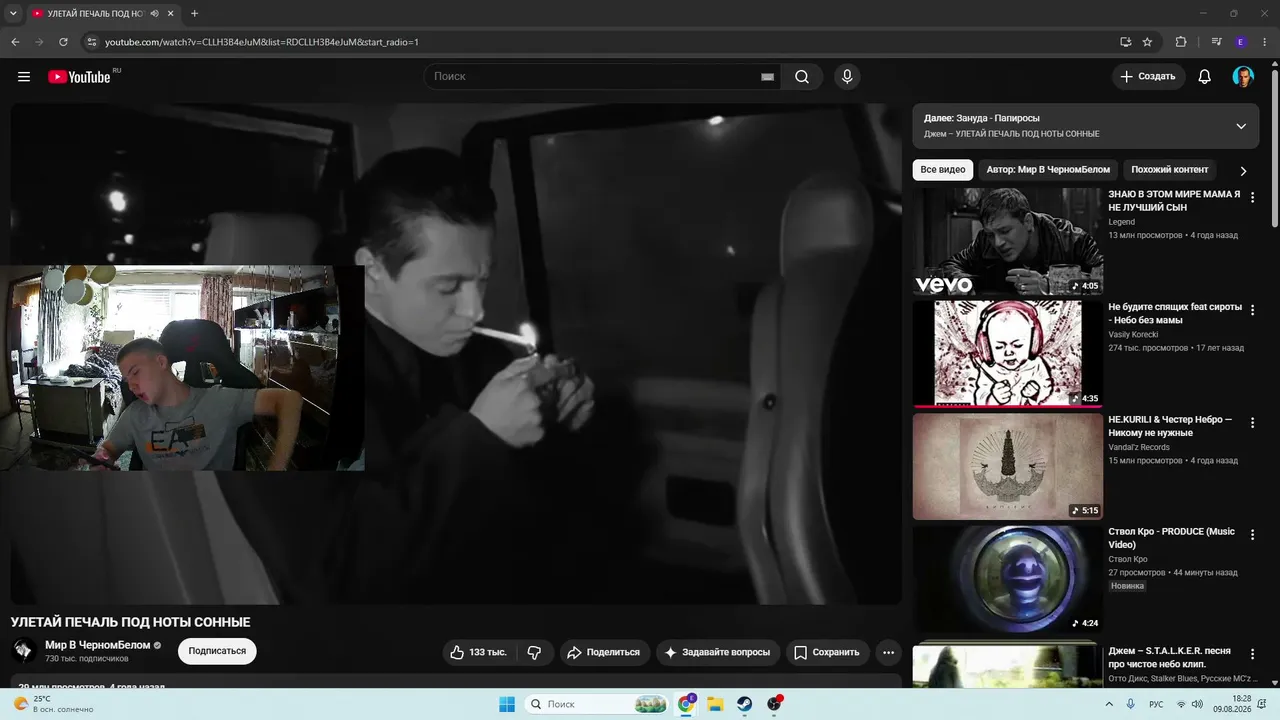
Task: Show more filter chips with the right arrow
Action: [x=1243, y=171]
